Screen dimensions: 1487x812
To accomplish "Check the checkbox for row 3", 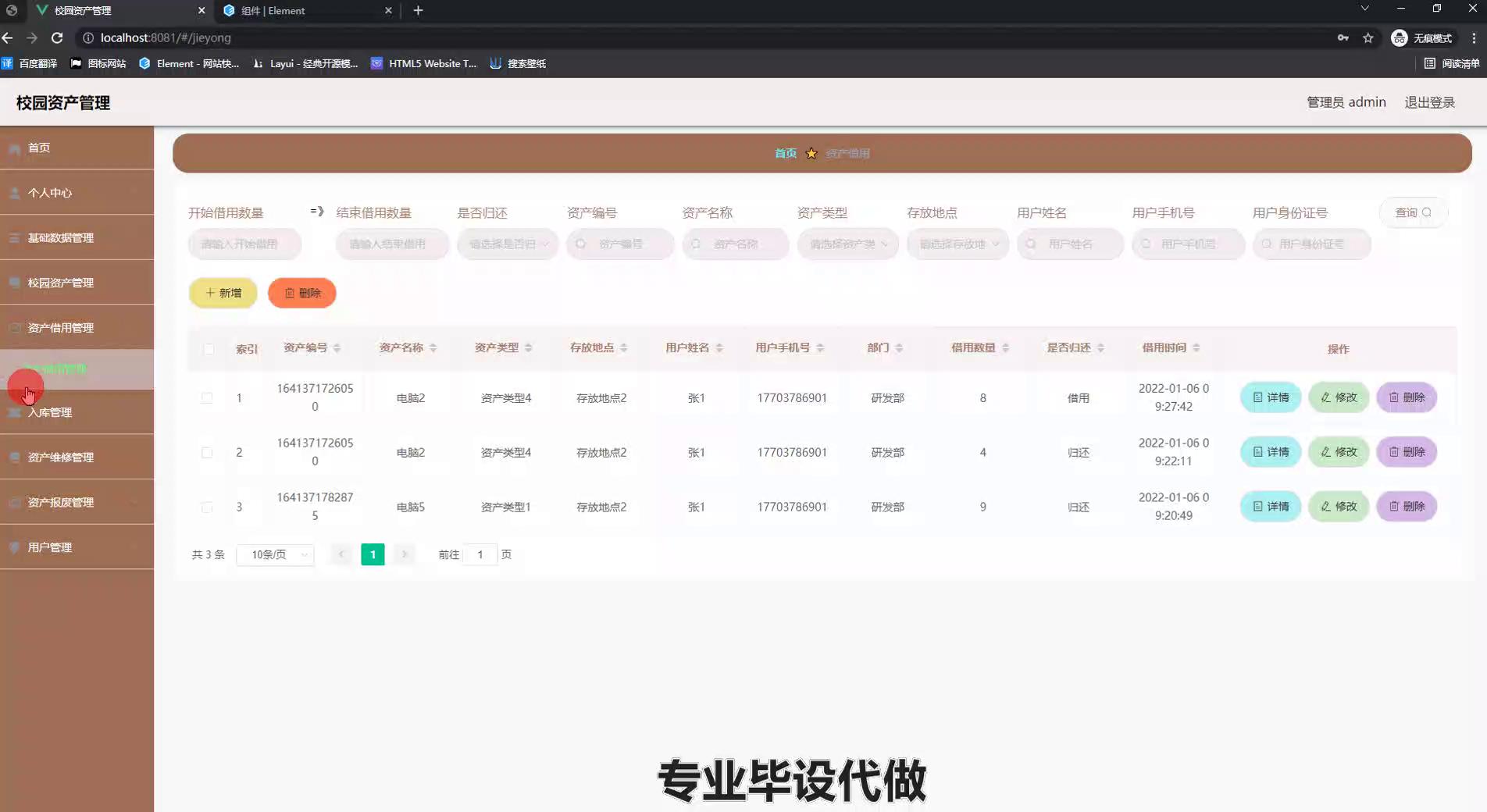I will pyautogui.click(x=207, y=507).
